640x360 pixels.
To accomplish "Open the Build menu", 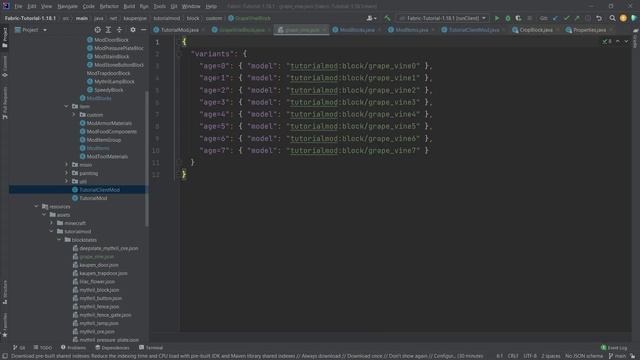I will pyautogui.click(x=129, y=7).
